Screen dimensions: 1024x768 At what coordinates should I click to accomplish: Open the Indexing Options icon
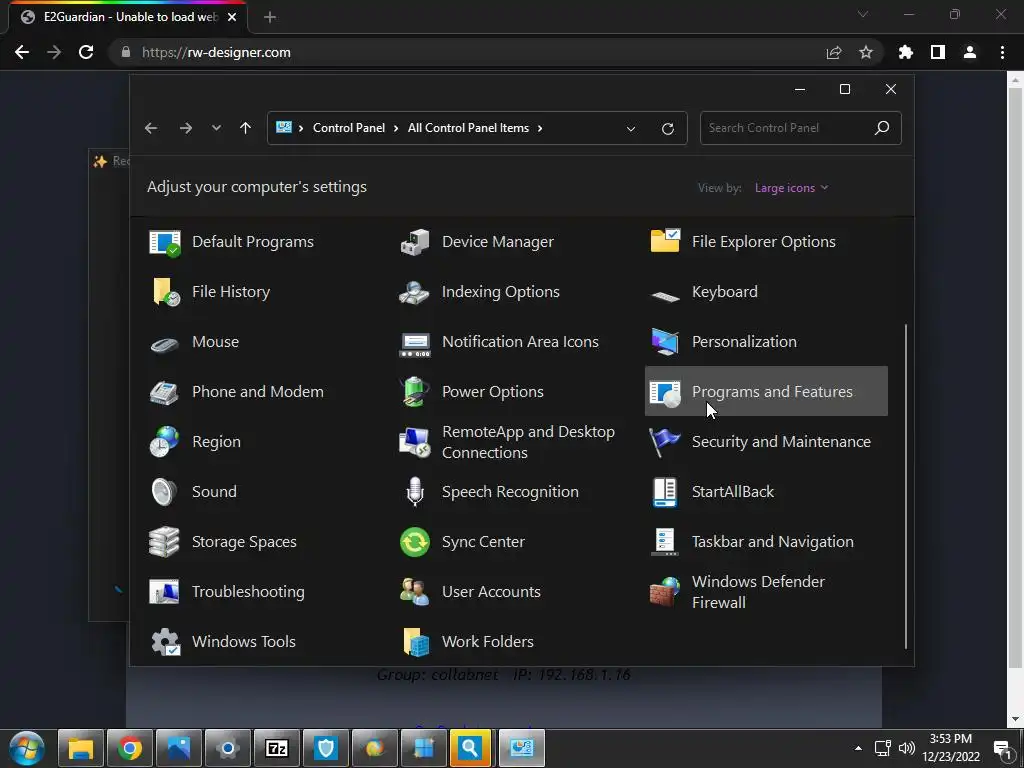pyautogui.click(x=415, y=292)
